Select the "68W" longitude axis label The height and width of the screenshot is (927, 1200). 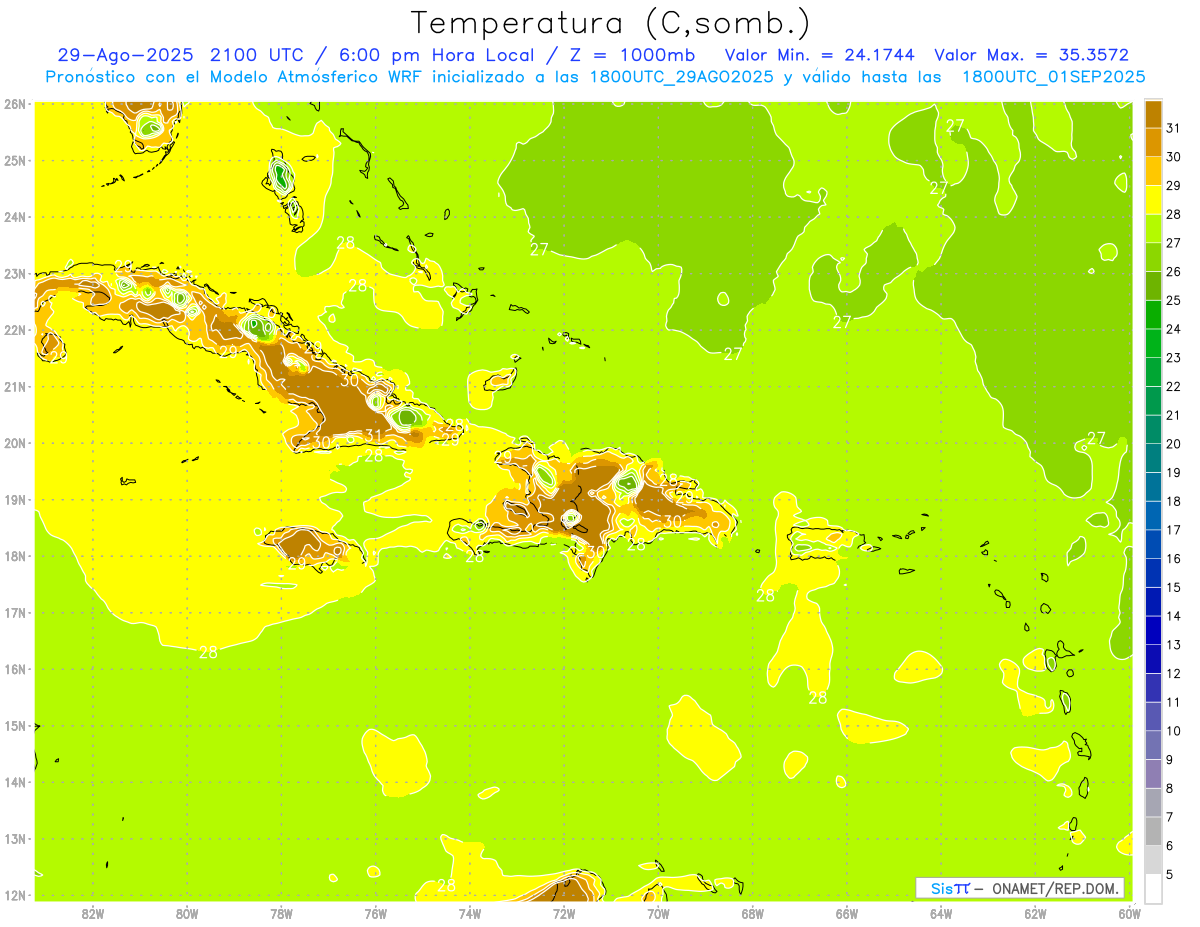point(752,913)
